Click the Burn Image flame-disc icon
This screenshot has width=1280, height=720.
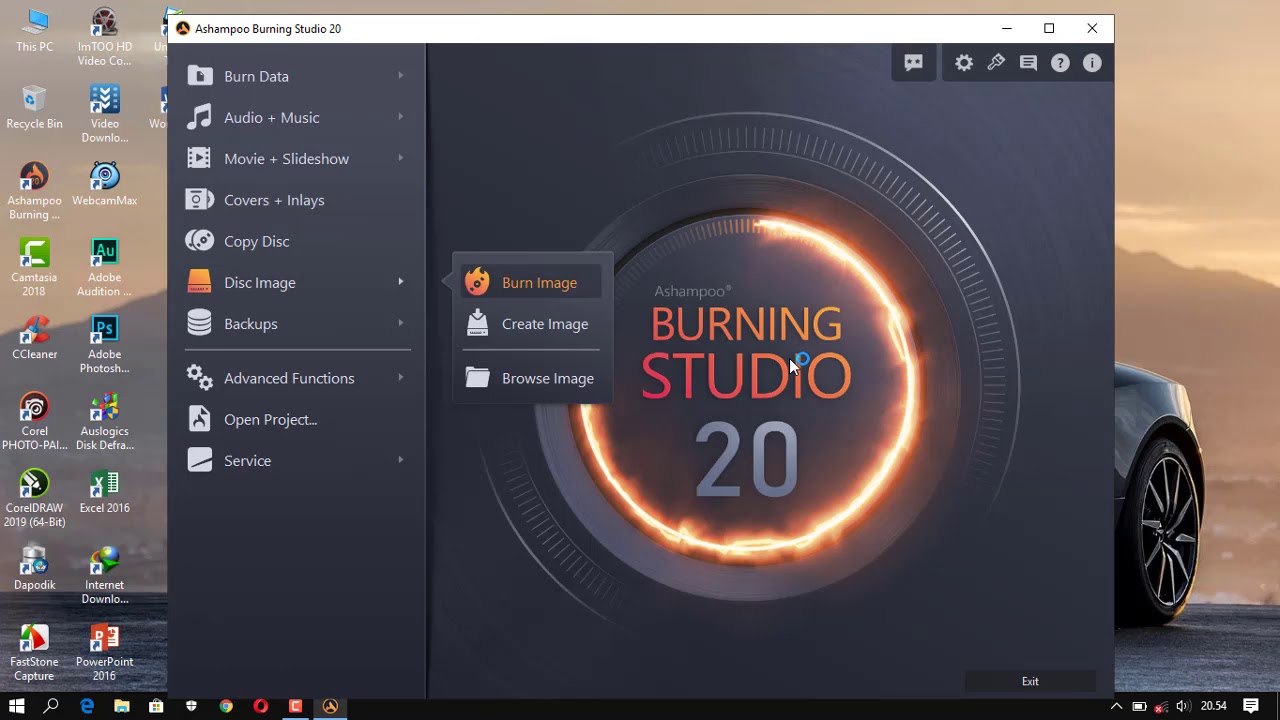[x=478, y=282]
